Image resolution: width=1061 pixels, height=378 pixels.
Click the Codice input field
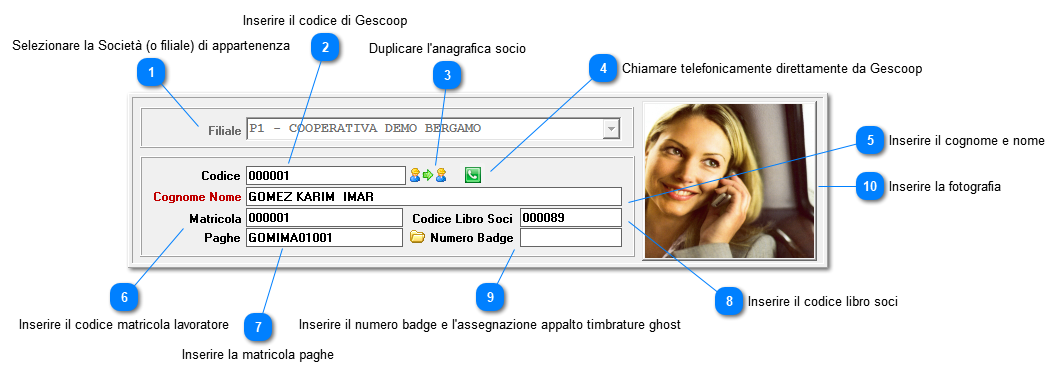325,176
